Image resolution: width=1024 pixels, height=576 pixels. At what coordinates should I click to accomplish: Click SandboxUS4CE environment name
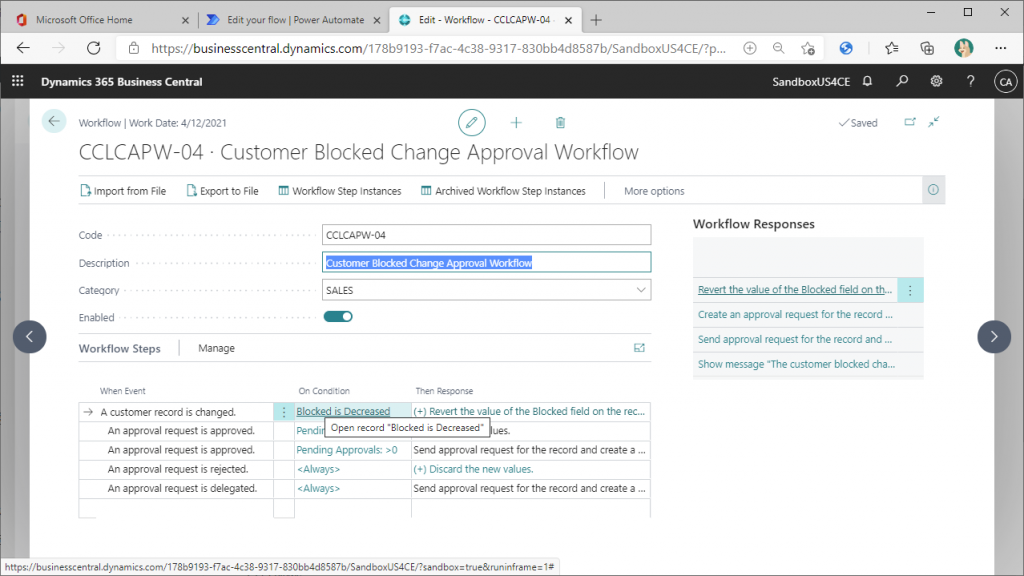click(810, 82)
